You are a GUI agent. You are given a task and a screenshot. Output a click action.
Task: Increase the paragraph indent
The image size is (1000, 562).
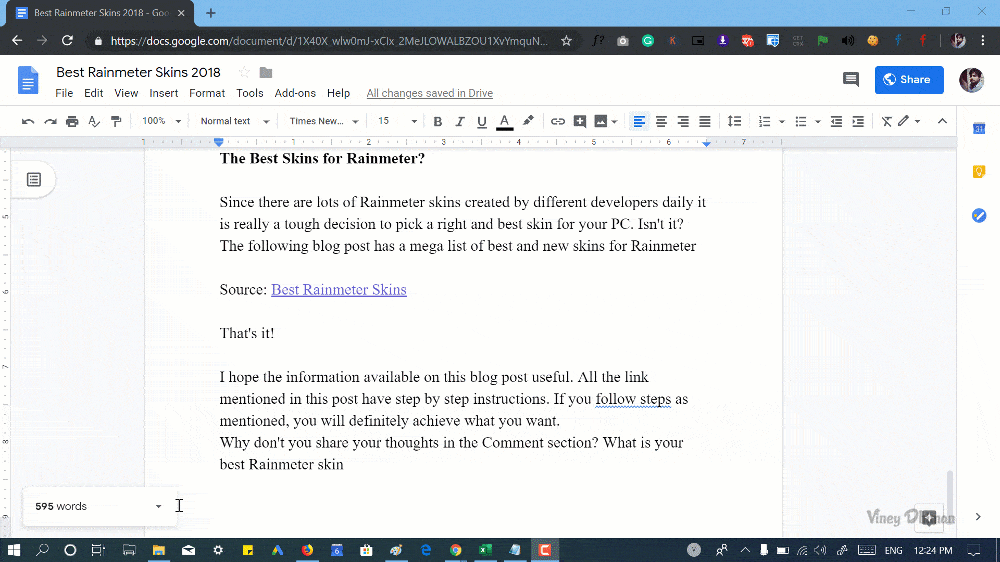[x=858, y=121]
